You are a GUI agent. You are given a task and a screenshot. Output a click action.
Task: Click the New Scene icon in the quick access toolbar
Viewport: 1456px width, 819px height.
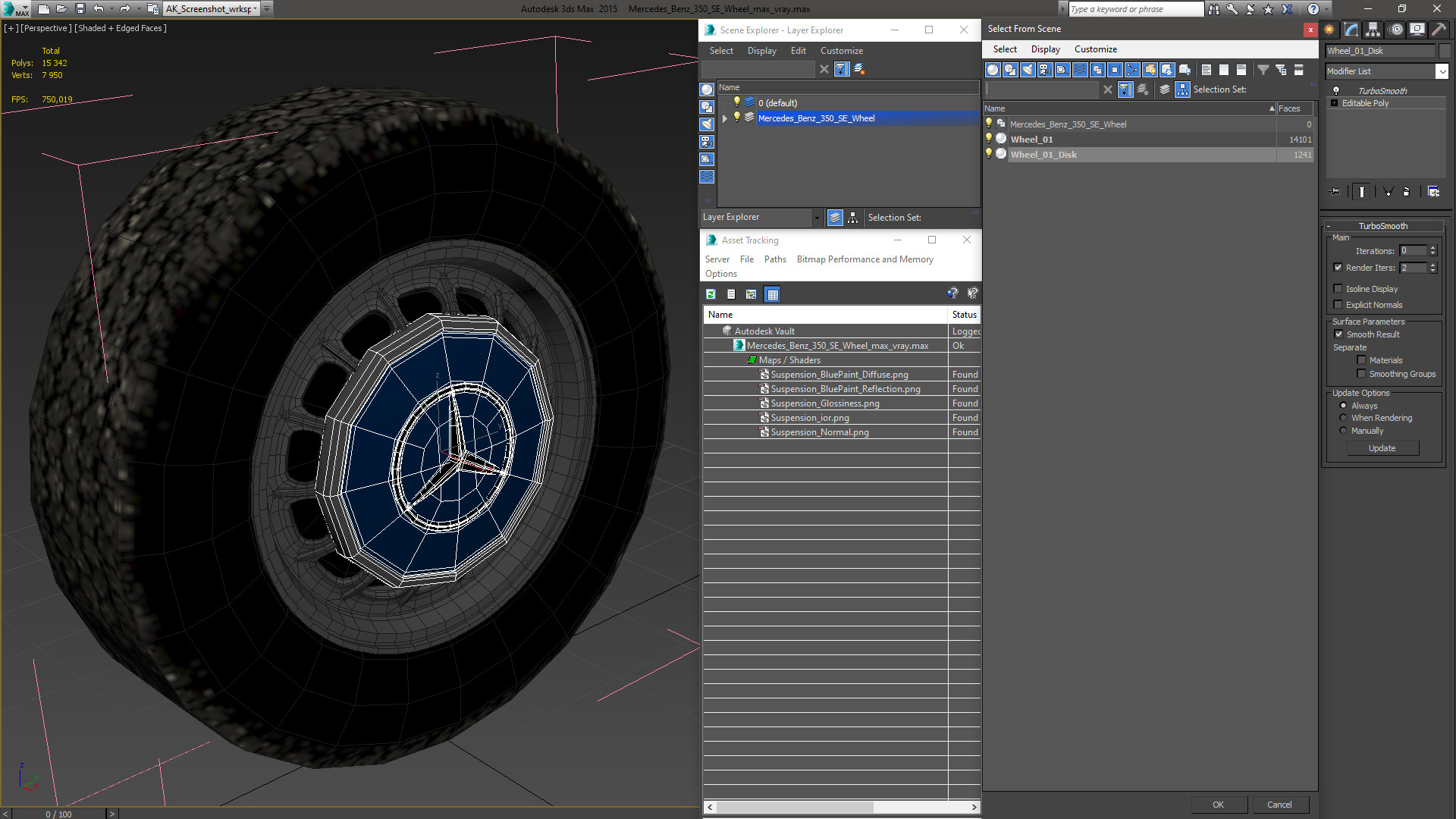pos(43,9)
